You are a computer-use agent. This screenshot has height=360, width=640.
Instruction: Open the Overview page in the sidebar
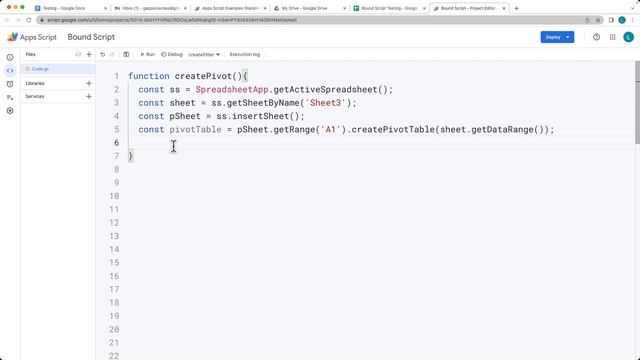pos(10,58)
